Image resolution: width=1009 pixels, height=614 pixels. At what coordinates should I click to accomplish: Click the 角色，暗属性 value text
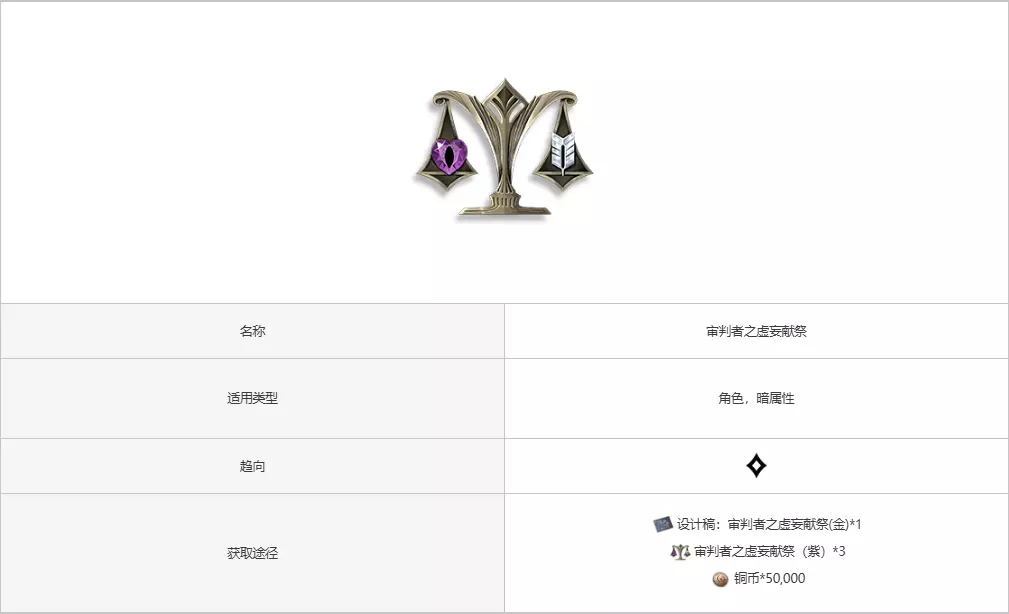(x=756, y=398)
